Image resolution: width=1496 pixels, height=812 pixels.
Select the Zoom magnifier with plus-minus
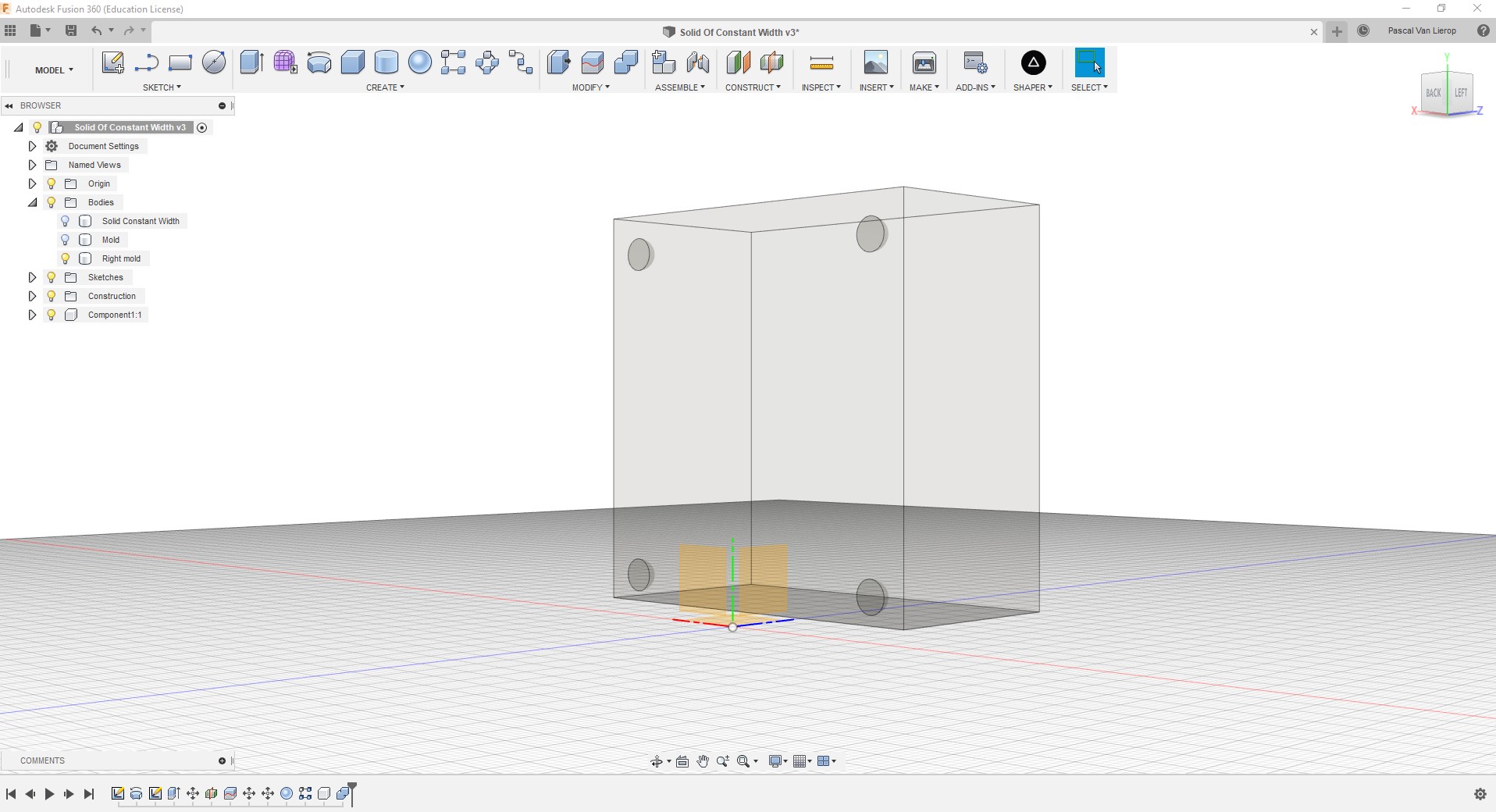pos(723,761)
